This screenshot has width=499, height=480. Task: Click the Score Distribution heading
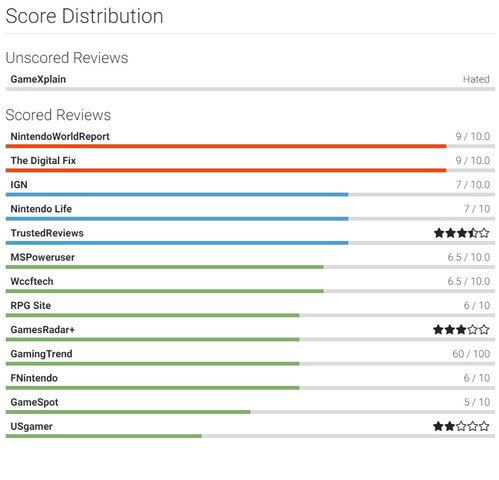84,16
